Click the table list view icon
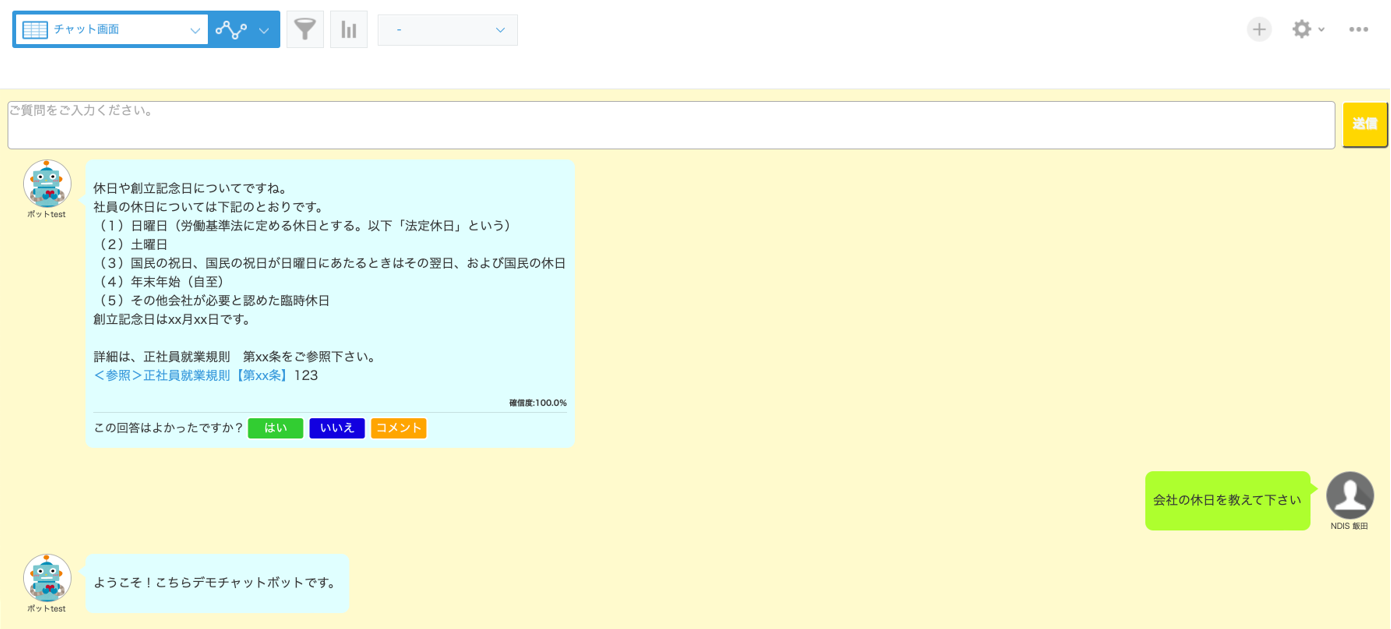 [35, 30]
